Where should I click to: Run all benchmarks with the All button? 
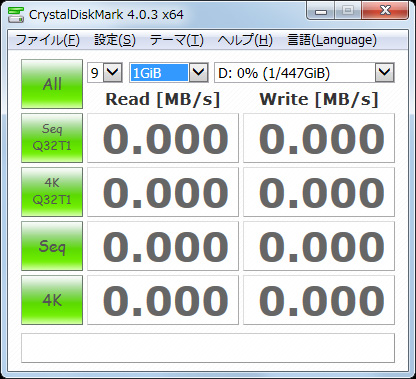click(x=52, y=84)
